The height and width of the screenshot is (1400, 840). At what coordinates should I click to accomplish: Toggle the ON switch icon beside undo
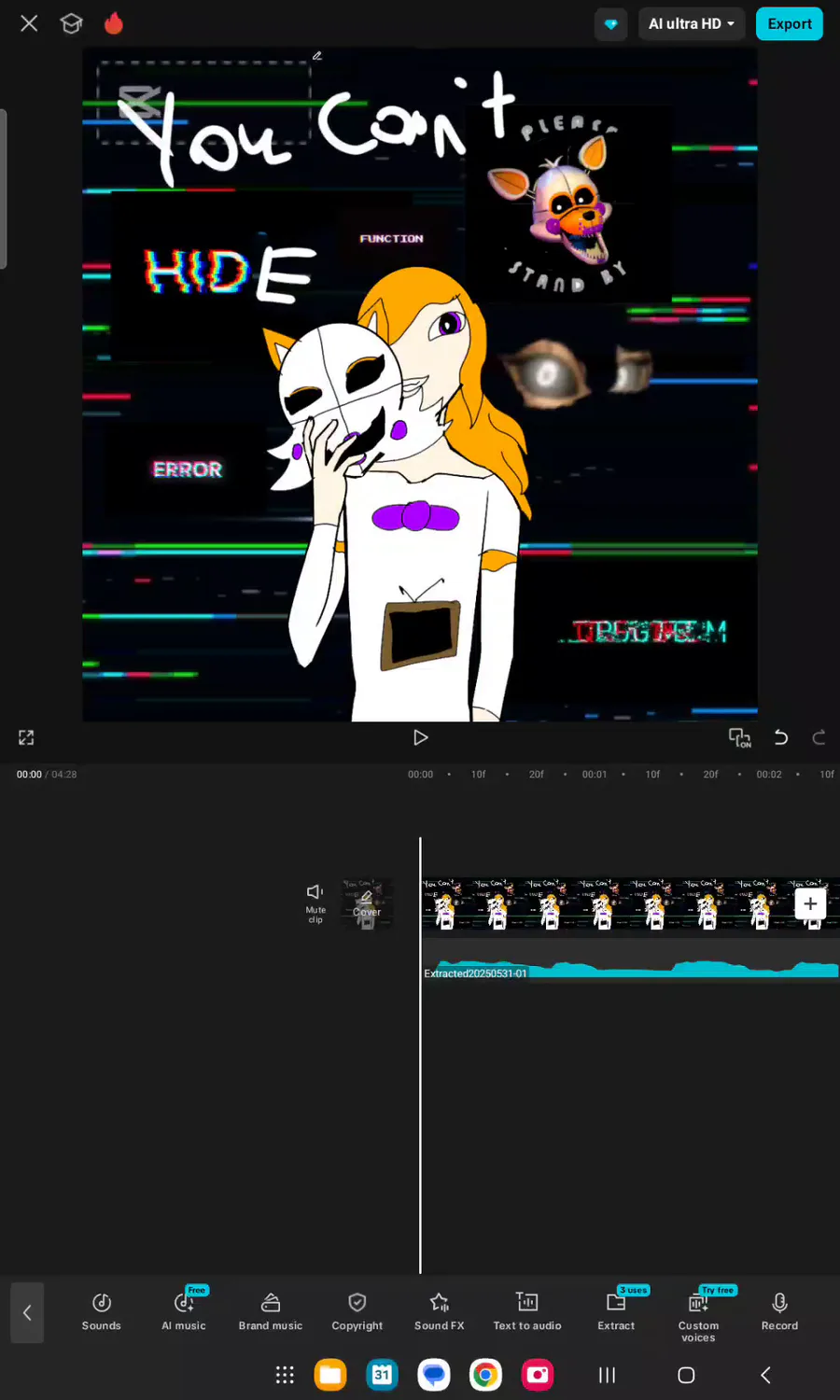click(x=739, y=737)
